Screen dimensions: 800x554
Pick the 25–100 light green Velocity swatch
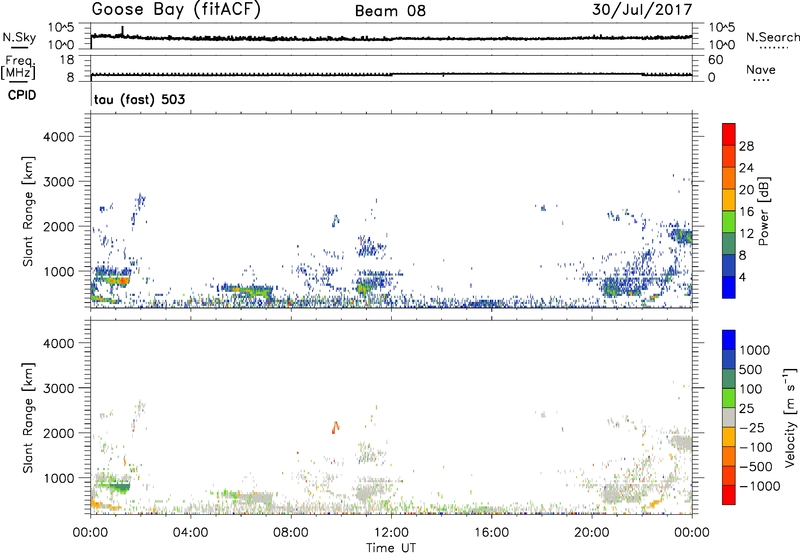729,398
